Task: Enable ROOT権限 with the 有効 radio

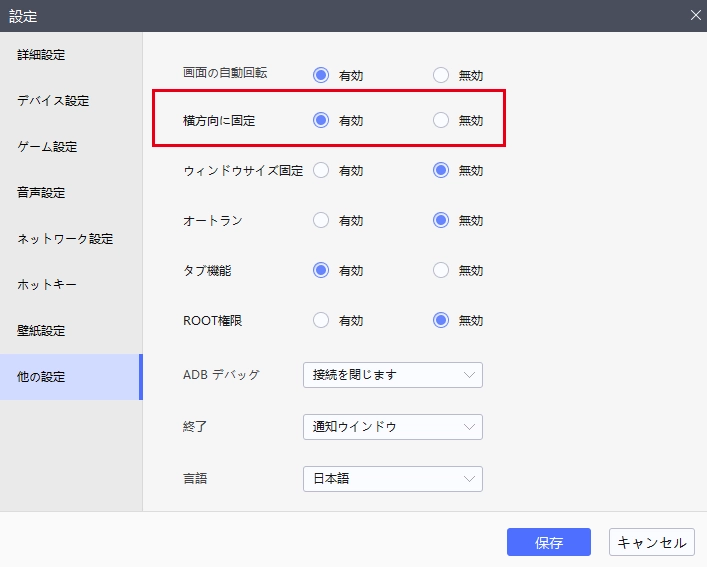Action: point(321,320)
